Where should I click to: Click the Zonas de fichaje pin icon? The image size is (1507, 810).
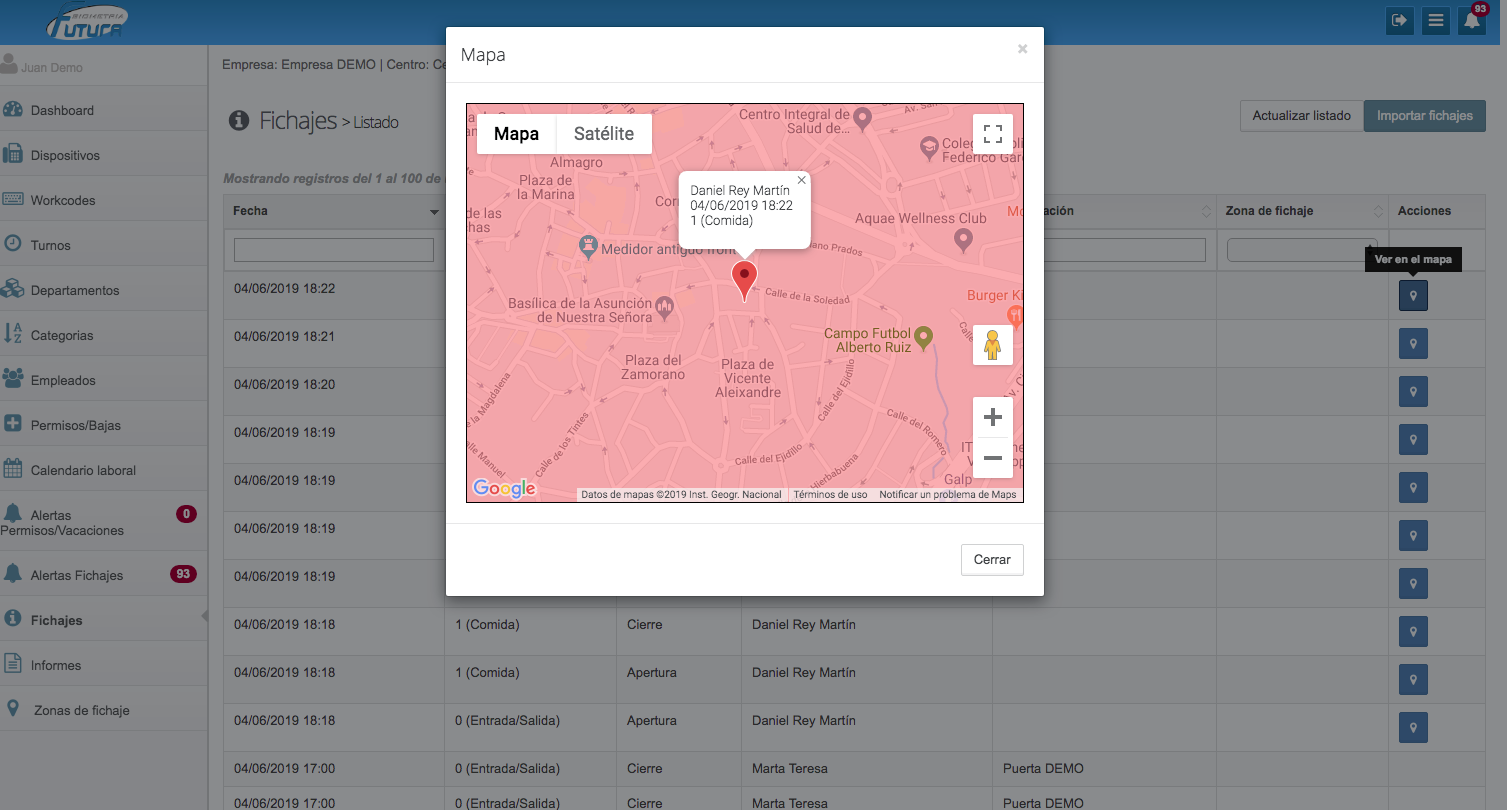pos(13,708)
